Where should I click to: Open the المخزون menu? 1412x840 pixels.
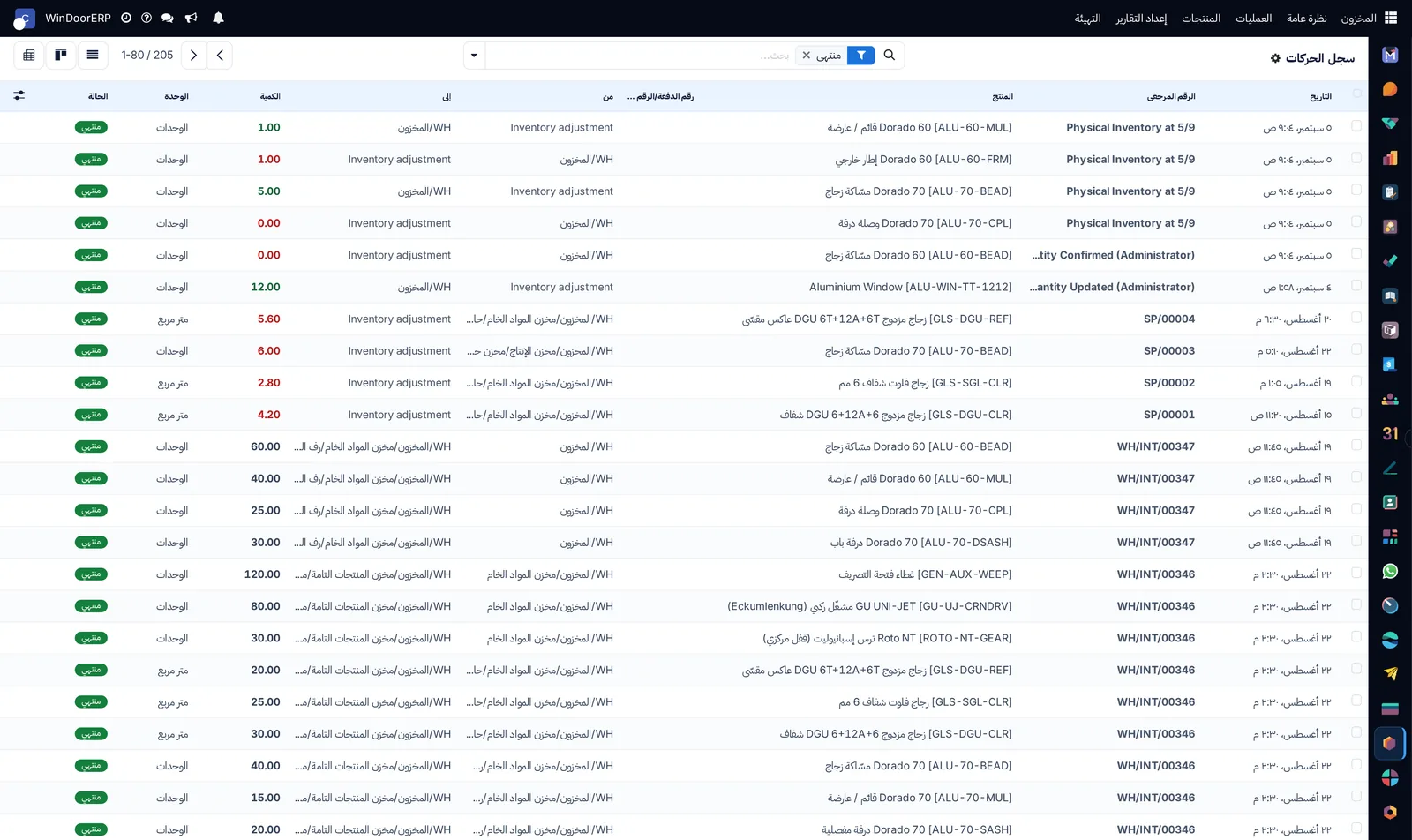tap(1358, 18)
